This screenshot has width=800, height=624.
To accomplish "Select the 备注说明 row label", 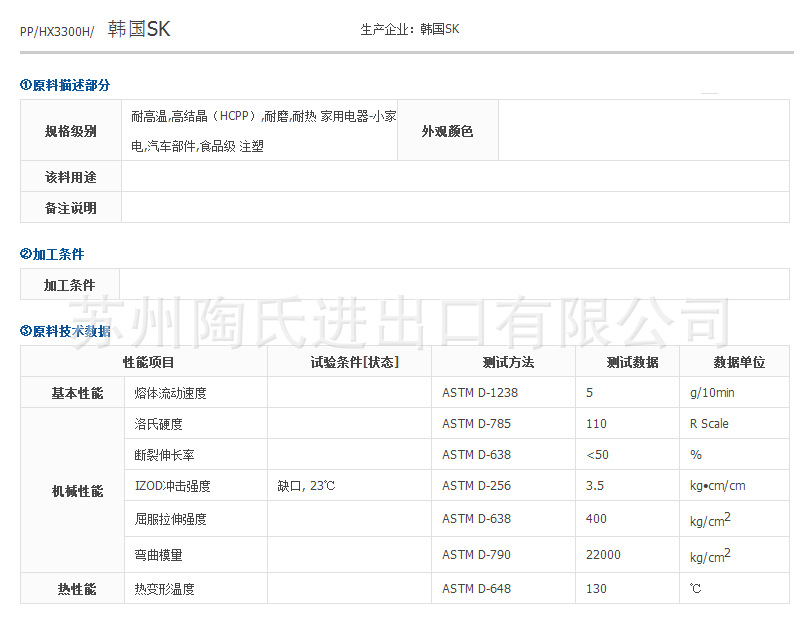I will click(71, 208).
